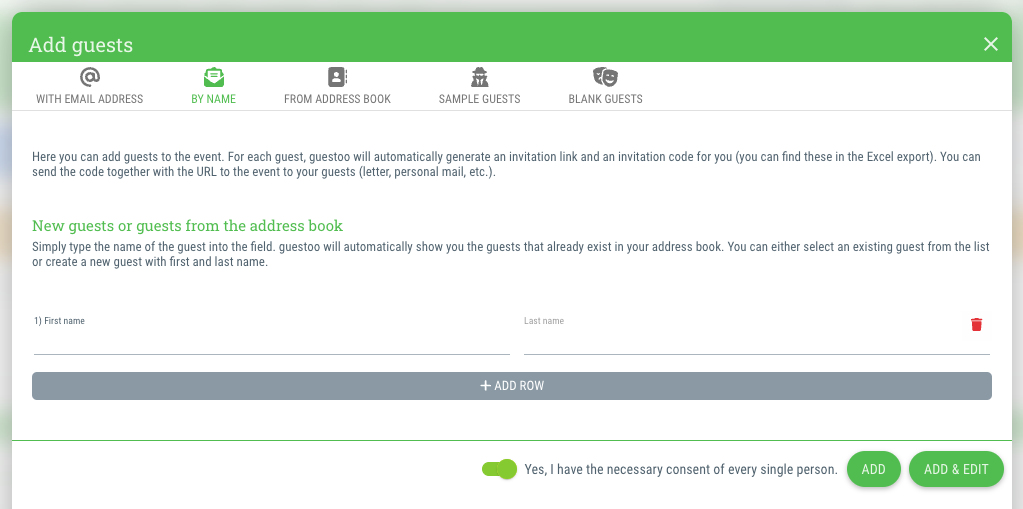Click the necessary consent statement text
Screen dimensions: 1023x509
(x=680, y=469)
